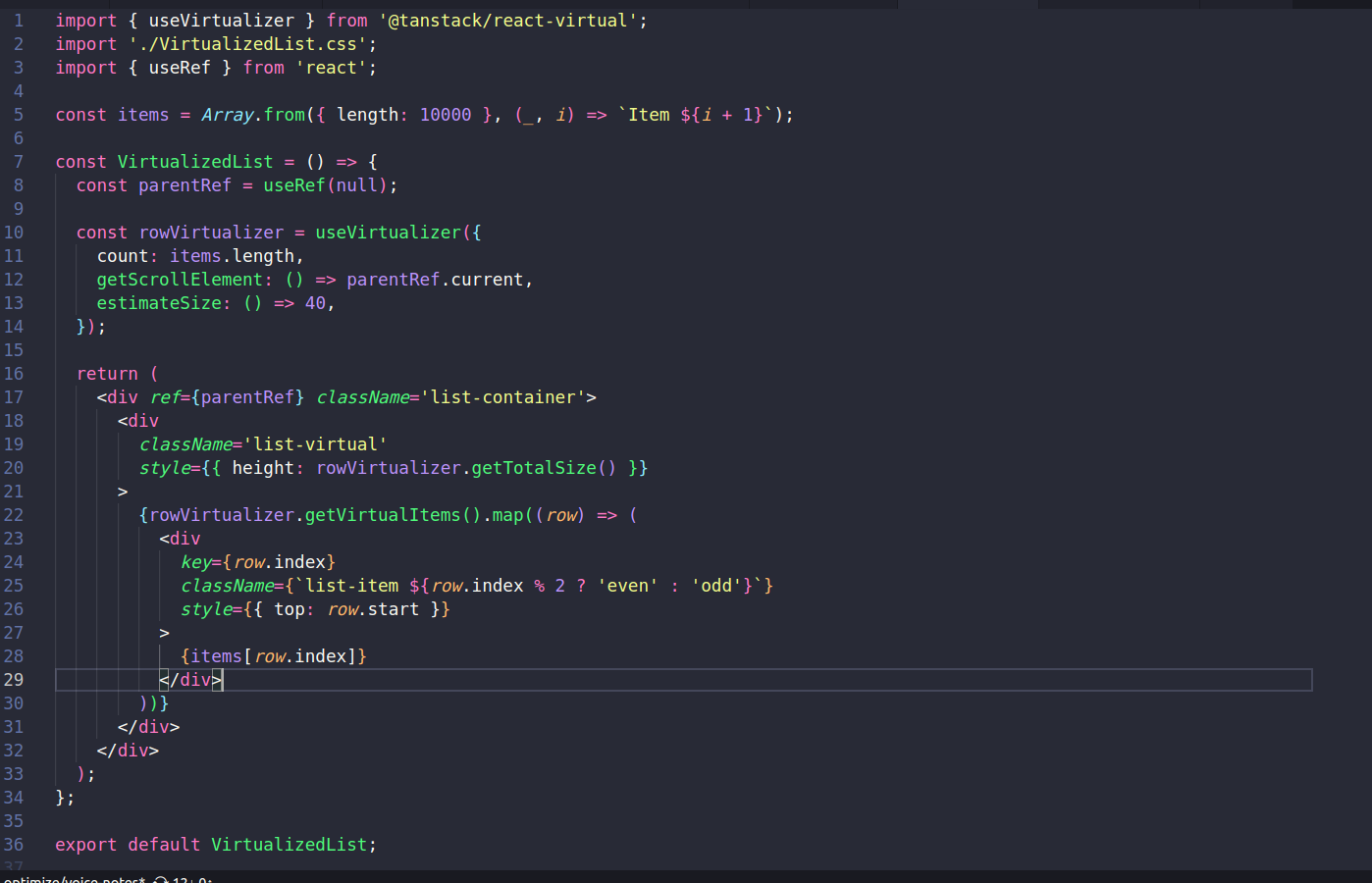This screenshot has height=883, width=1372.
Task: Click useVirtualizer in the line 1 import
Action: click(x=222, y=21)
